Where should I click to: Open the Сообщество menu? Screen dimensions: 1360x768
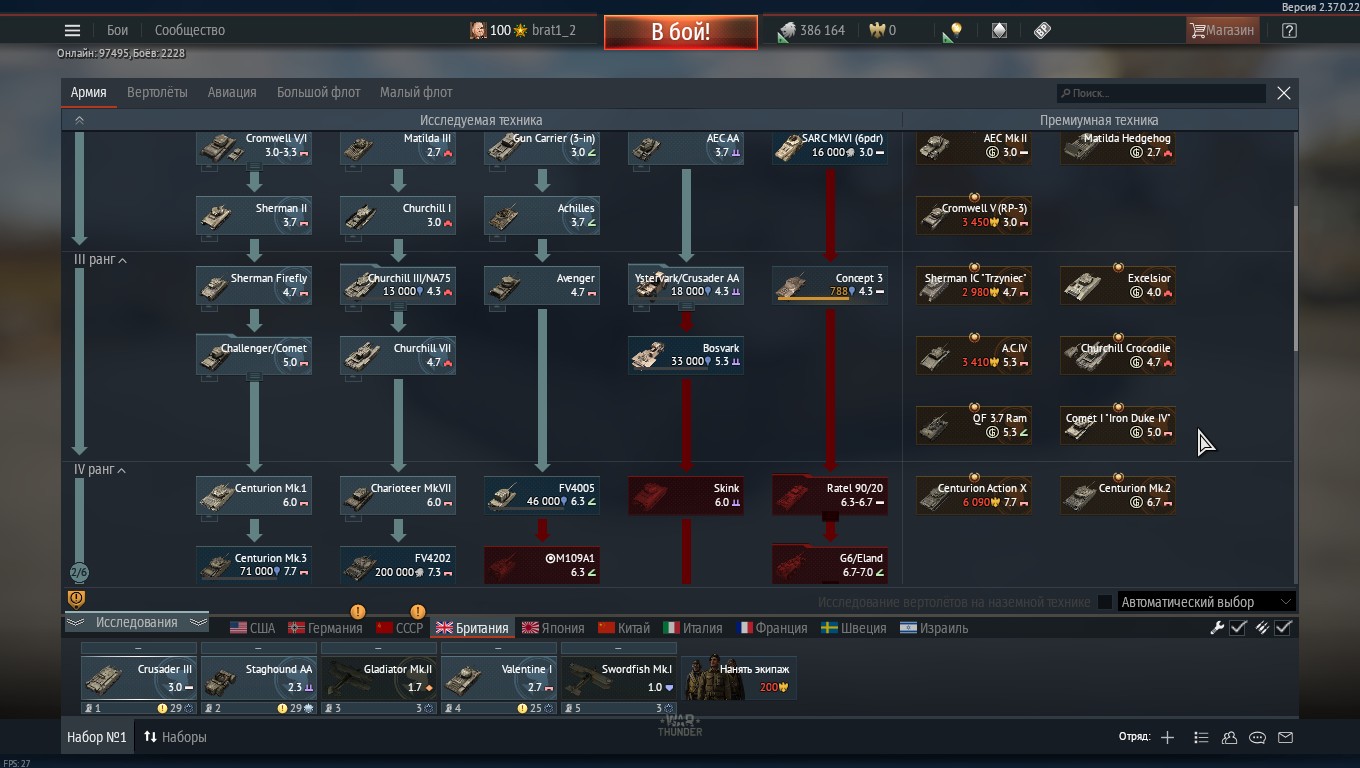[190, 30]
